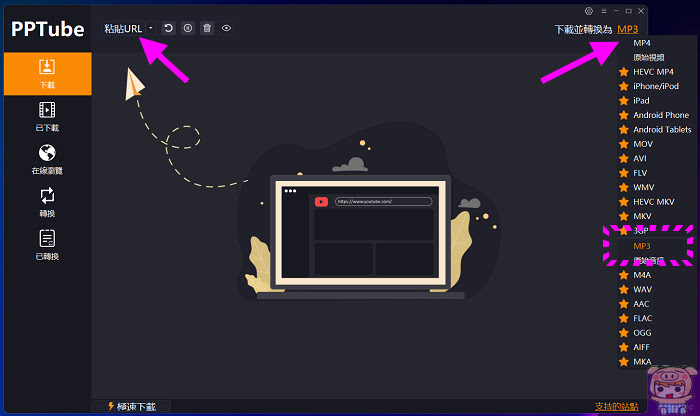Image resolution: width=700 pixels, height=416 pixels.
Task: Click star icon beside iPad
Action: [x=624, y=101]
